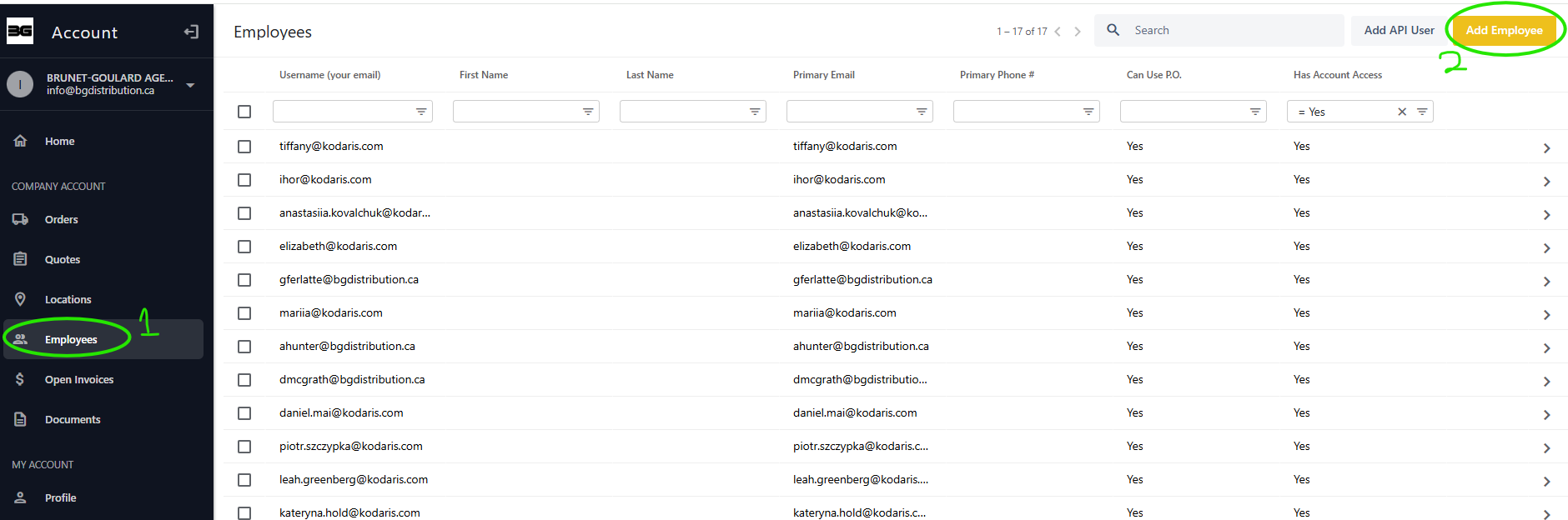Open Quotes in the sidebar
This screenshot has width=1568, height=520.
[x=103, y=259]
